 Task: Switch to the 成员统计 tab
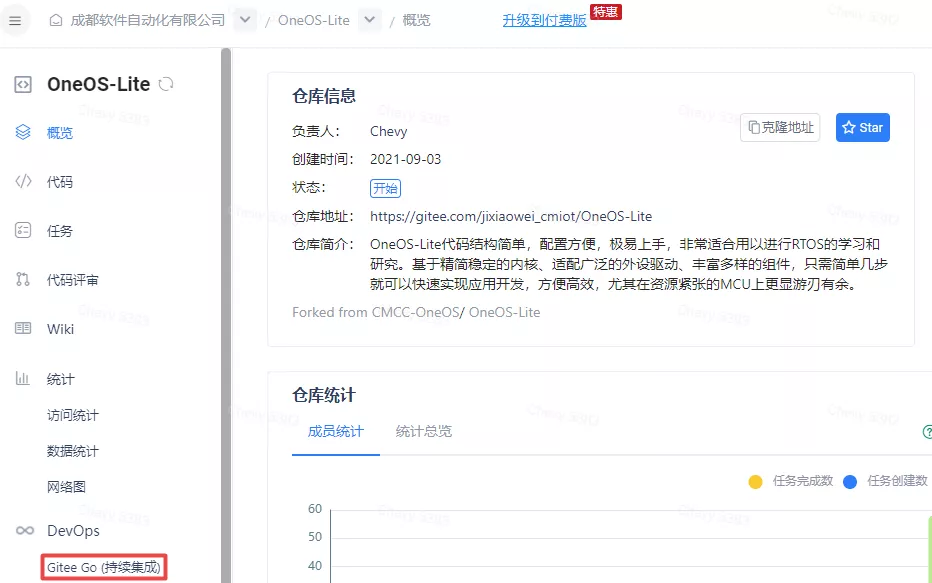(335, 431)
